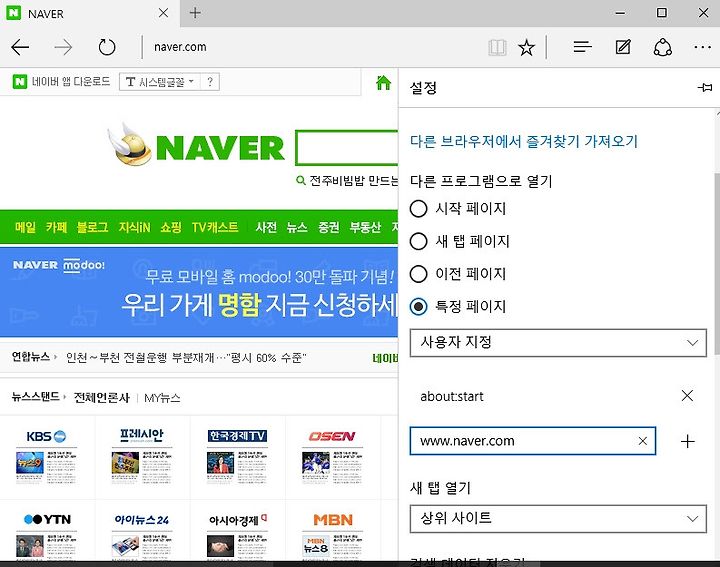Click the 뉴스스탠드 link
The height and width of the screenshot is (567, 720).
(x=35, y=397)
